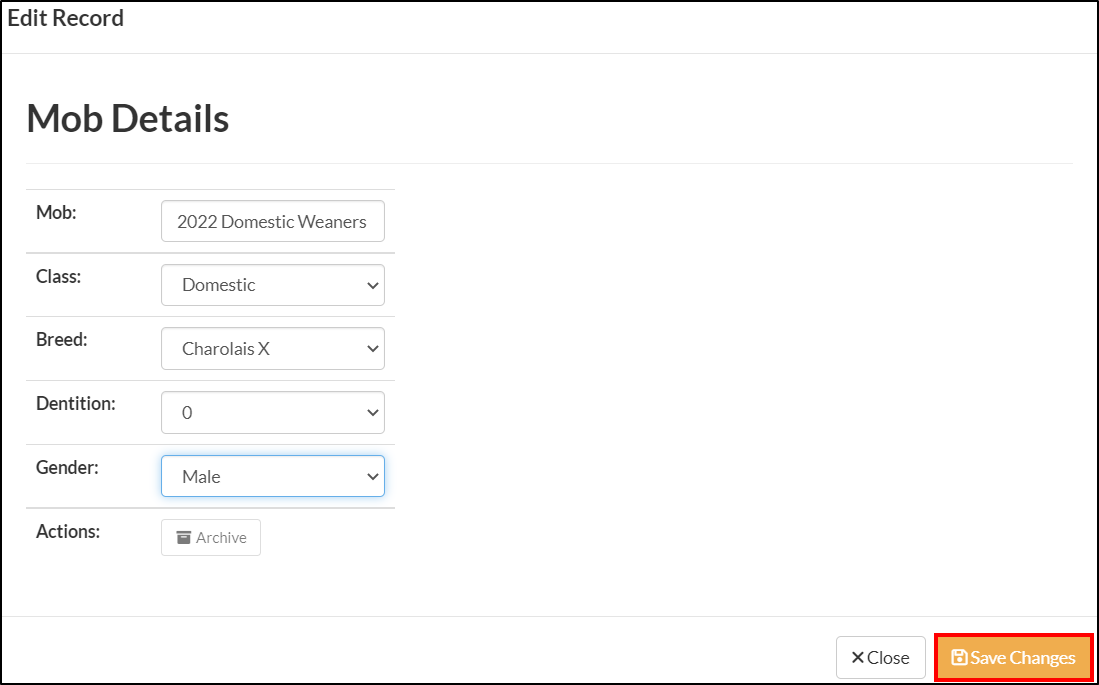Screen dimensions: 1099x685
Task: Click the save icon in the highlighted orange button
Action: (x=958, y=657)
